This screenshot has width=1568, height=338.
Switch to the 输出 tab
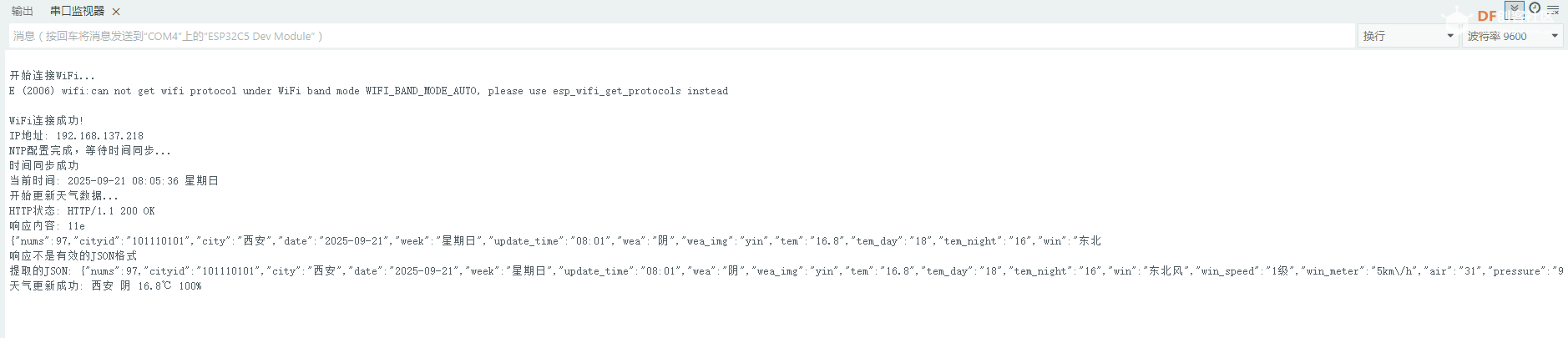(x=23, y=11)
